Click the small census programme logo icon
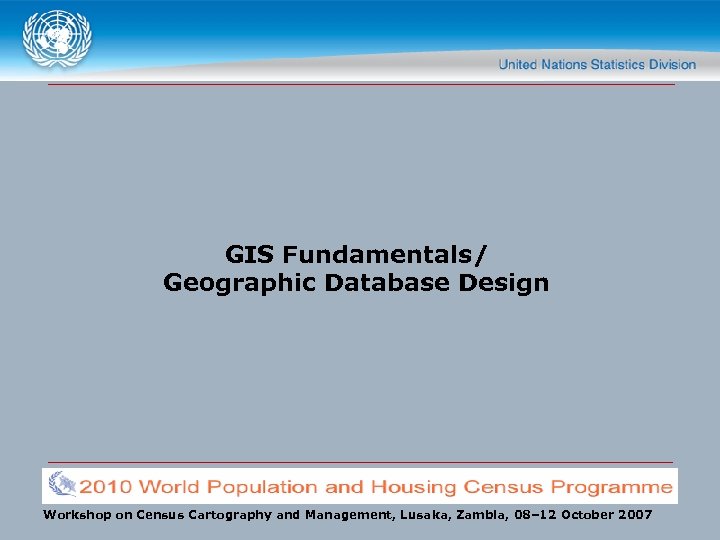The width and height of the screenshot is (720, 540). (x=62, y=484)
